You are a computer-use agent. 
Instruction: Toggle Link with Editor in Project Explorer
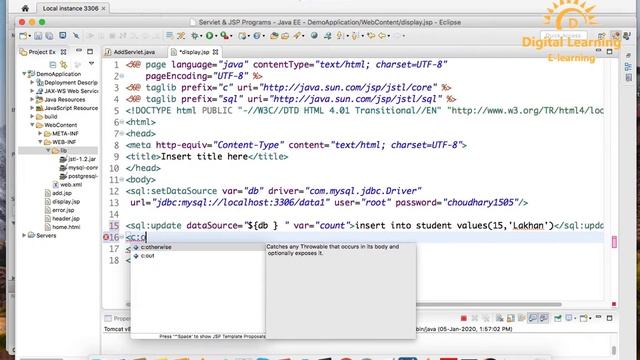point(64,64)
